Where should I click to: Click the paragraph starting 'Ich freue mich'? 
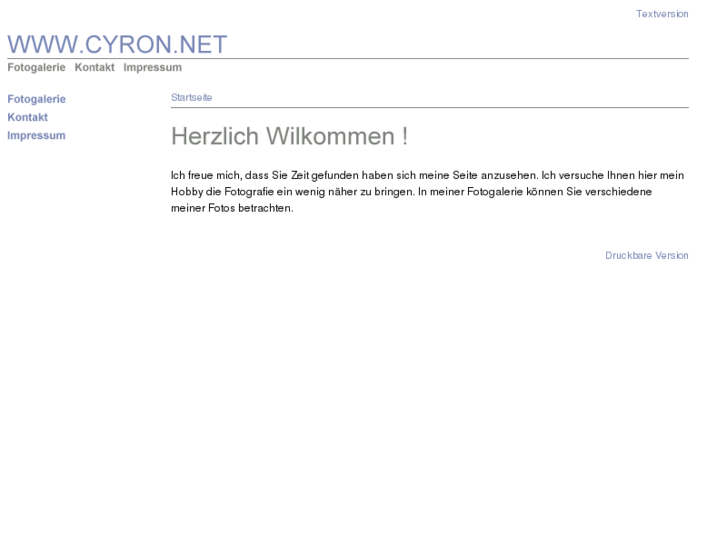(x=427, y=192)
